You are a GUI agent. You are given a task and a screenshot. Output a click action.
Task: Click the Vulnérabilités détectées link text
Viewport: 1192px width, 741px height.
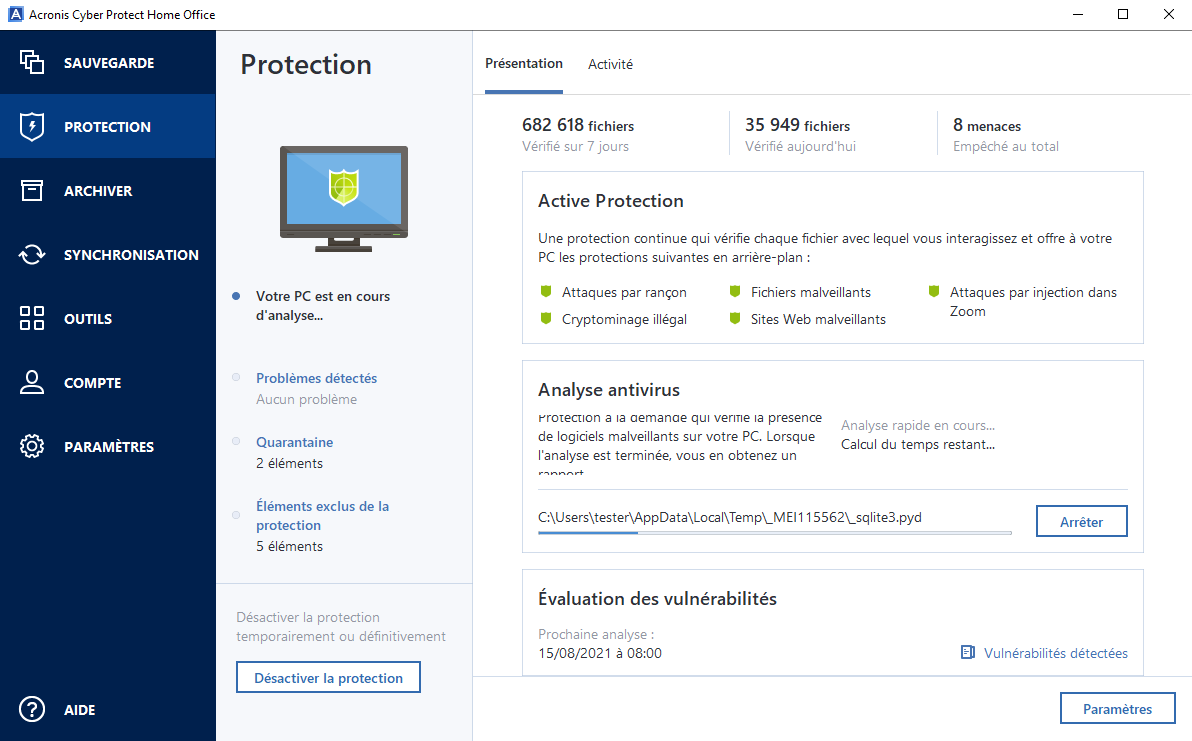tap(1055, 653)
